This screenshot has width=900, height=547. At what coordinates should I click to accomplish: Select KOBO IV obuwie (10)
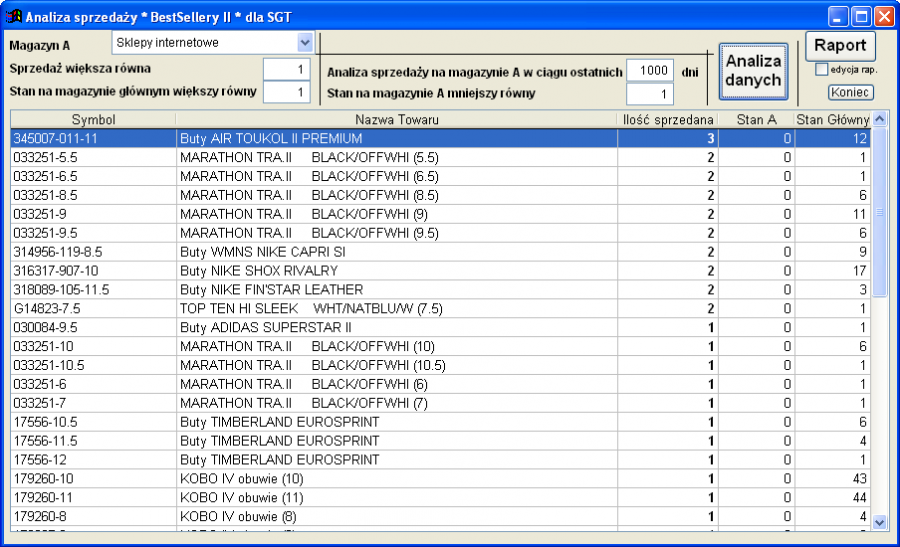pos(242,479)
